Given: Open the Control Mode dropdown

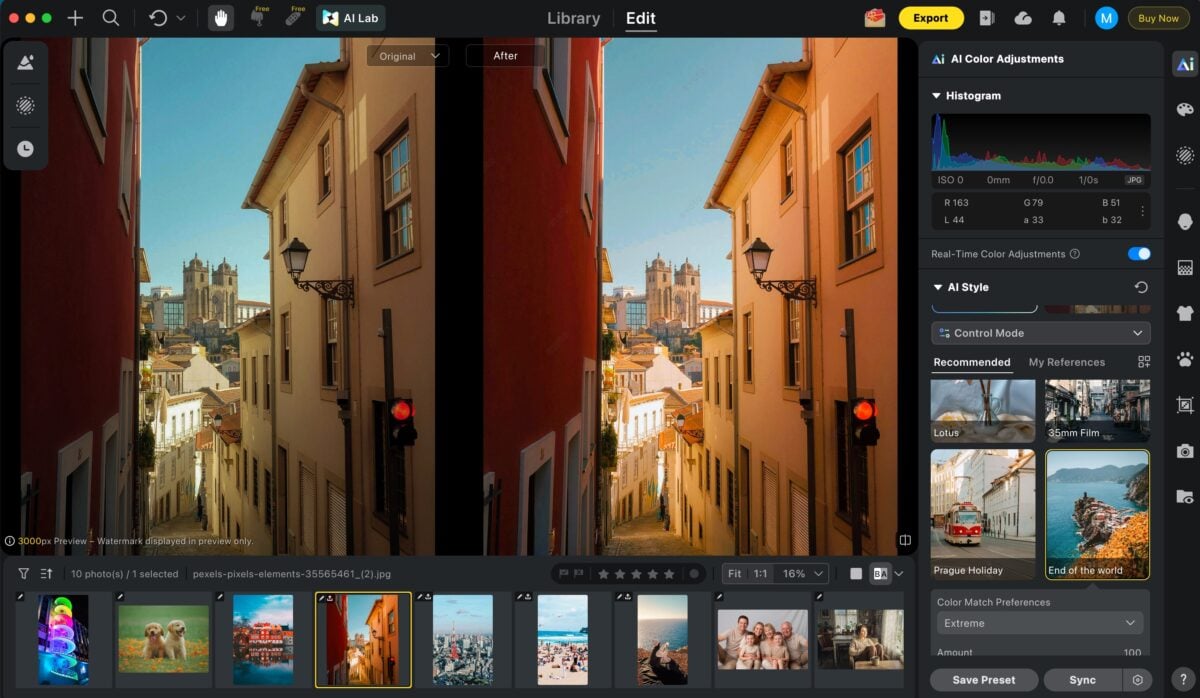Looking at the screenshot, I should pos(1040,333).
